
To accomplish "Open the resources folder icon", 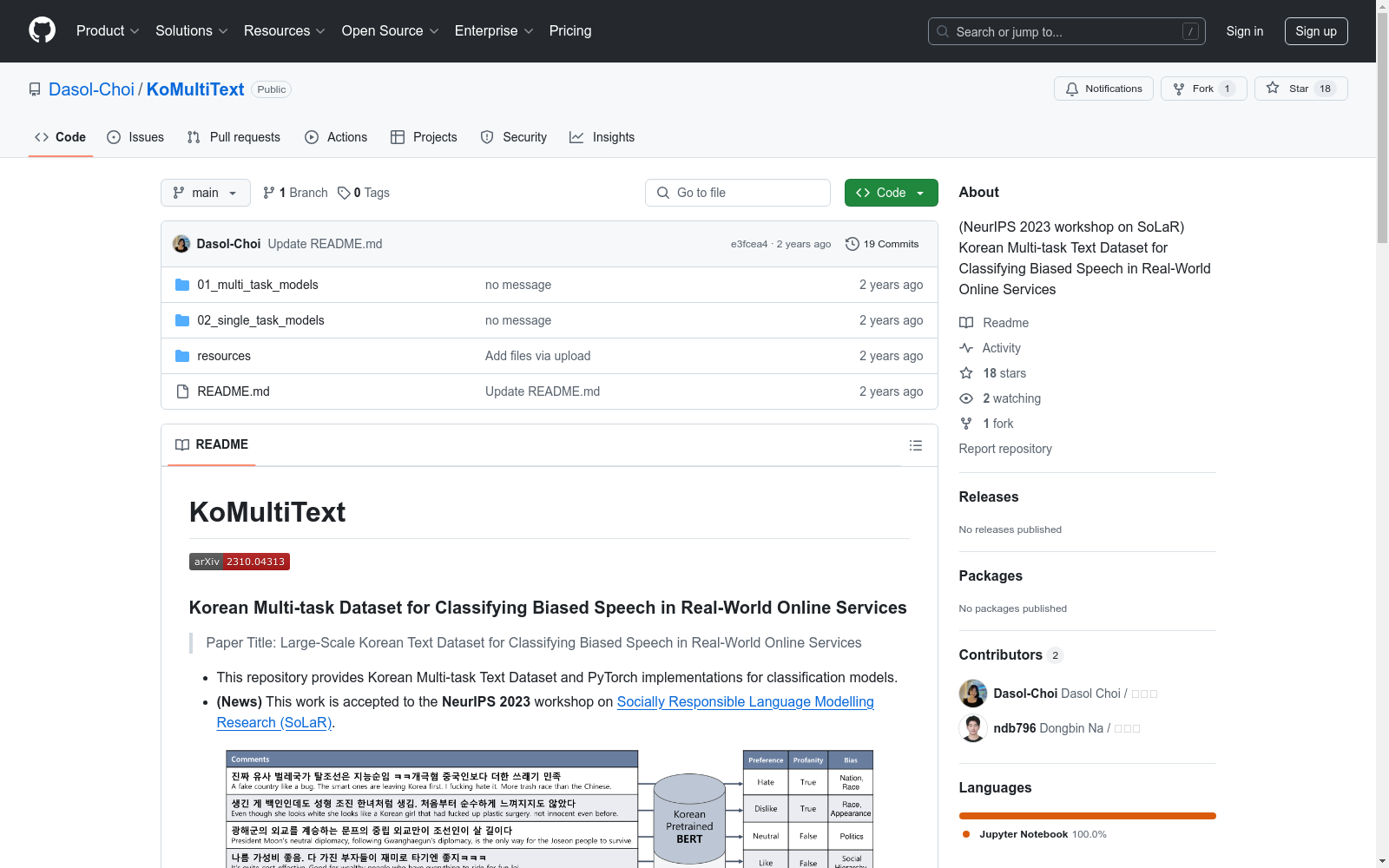I will (182, 356).
